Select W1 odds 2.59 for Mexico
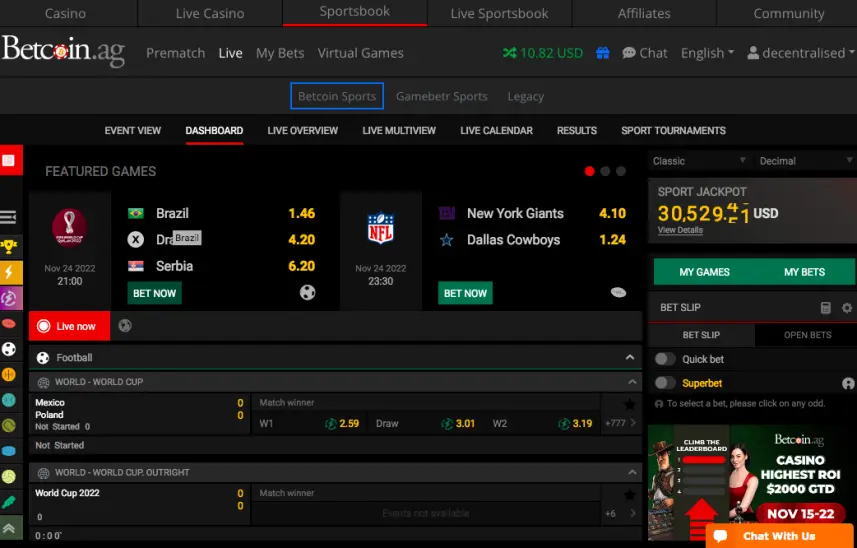Image resolution: width=857 pixels, height=548 pixels. [x=309, y=423]
